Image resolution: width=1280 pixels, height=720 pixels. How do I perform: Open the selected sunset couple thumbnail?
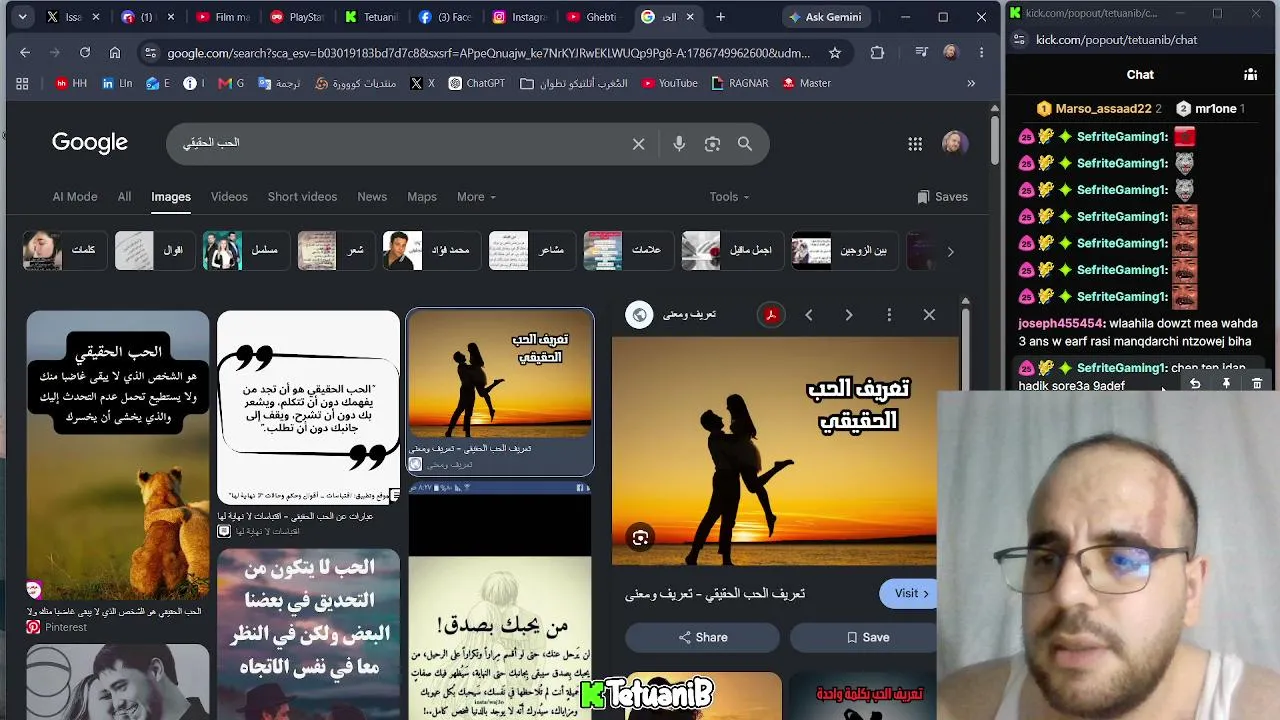point(500,374)
